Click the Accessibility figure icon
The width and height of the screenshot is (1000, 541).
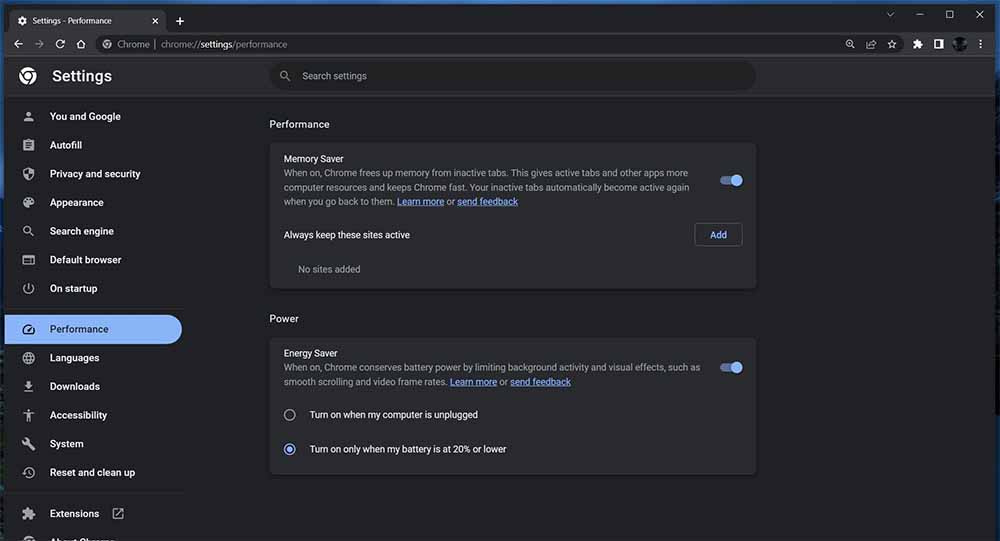coord(29,415)
